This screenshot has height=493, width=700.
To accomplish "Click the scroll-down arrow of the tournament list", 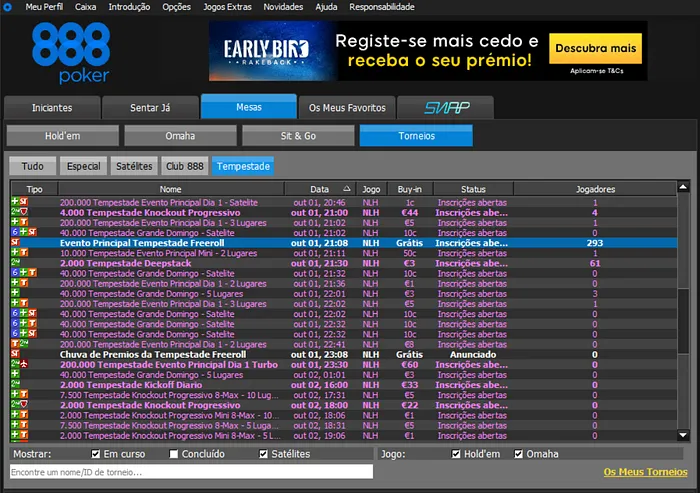I will [x=683, y=435].
